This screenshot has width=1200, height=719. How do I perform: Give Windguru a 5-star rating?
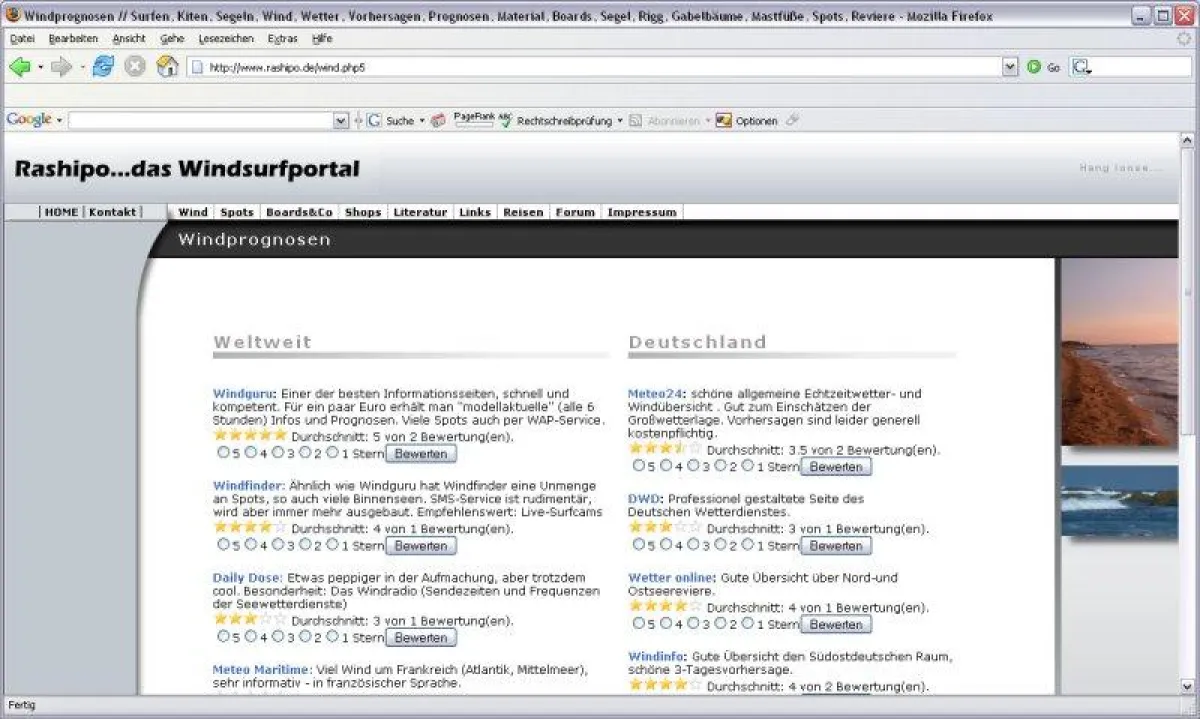pyautogui.click(x=222, y=453)
